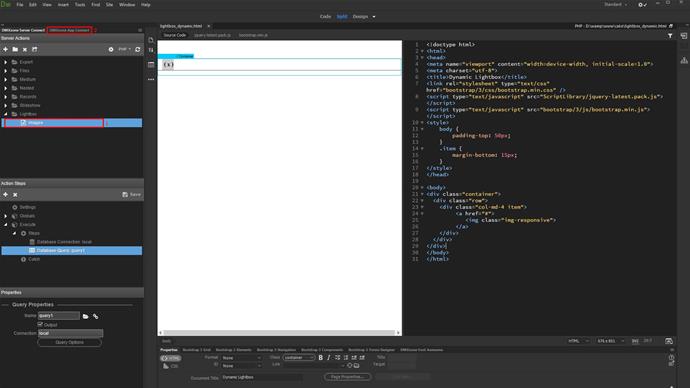Click link icon beside query Name field
This screenshot has height=388, width=690.
(x=95, y=316)
